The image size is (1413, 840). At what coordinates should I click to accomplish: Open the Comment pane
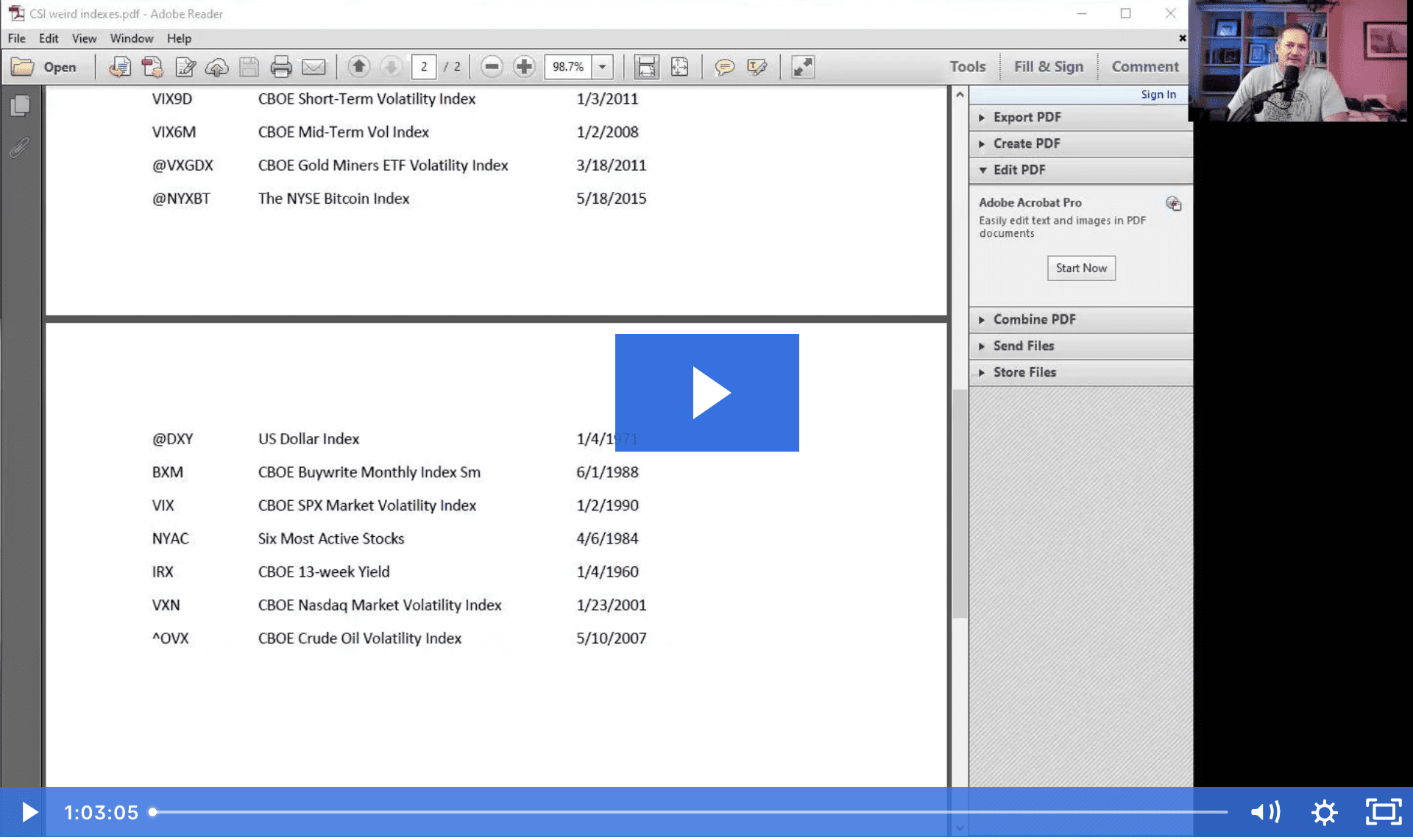click(x=1145, y=66)
